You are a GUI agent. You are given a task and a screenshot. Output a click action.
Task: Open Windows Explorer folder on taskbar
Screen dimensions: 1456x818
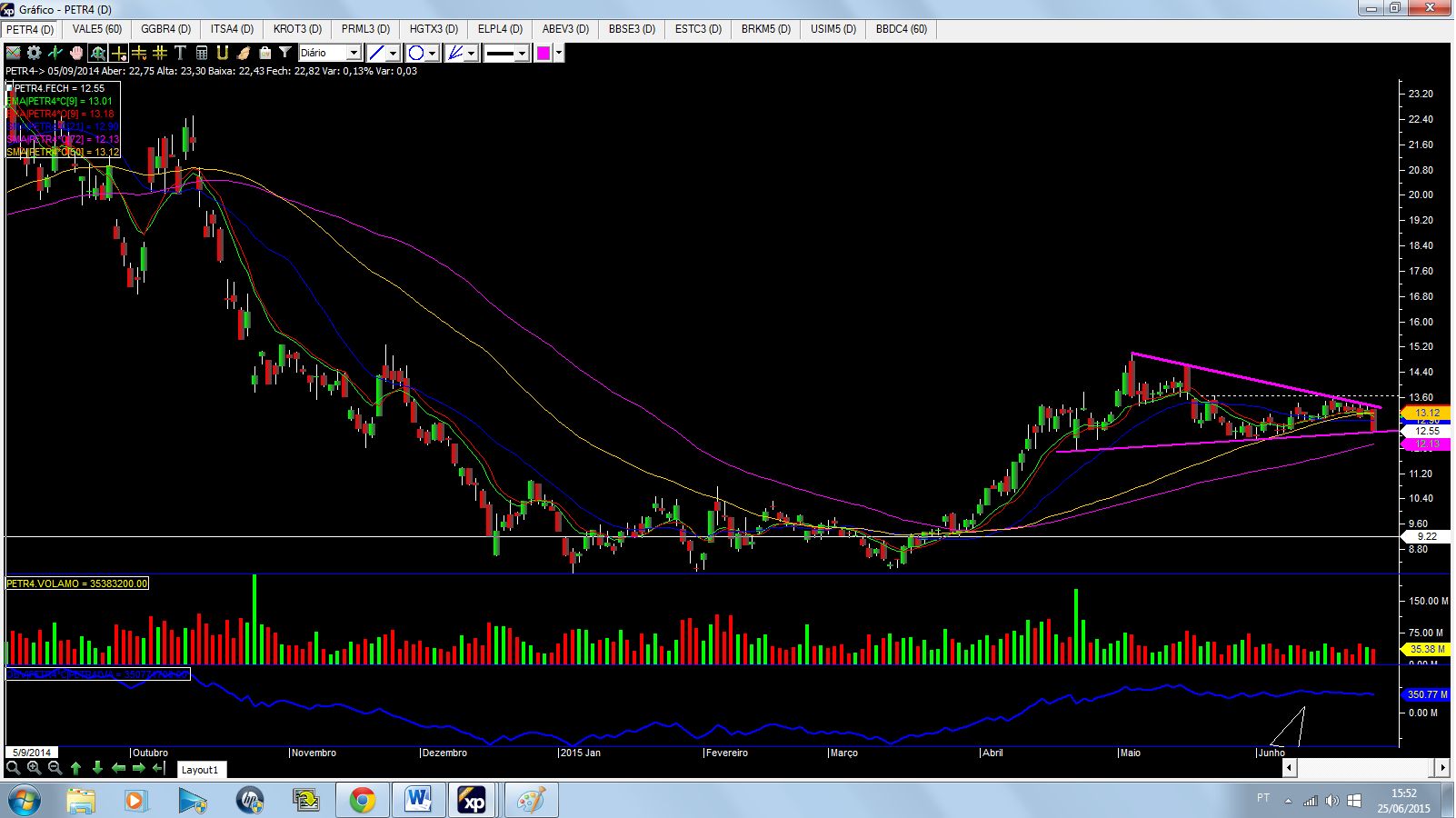click(81, 800)
